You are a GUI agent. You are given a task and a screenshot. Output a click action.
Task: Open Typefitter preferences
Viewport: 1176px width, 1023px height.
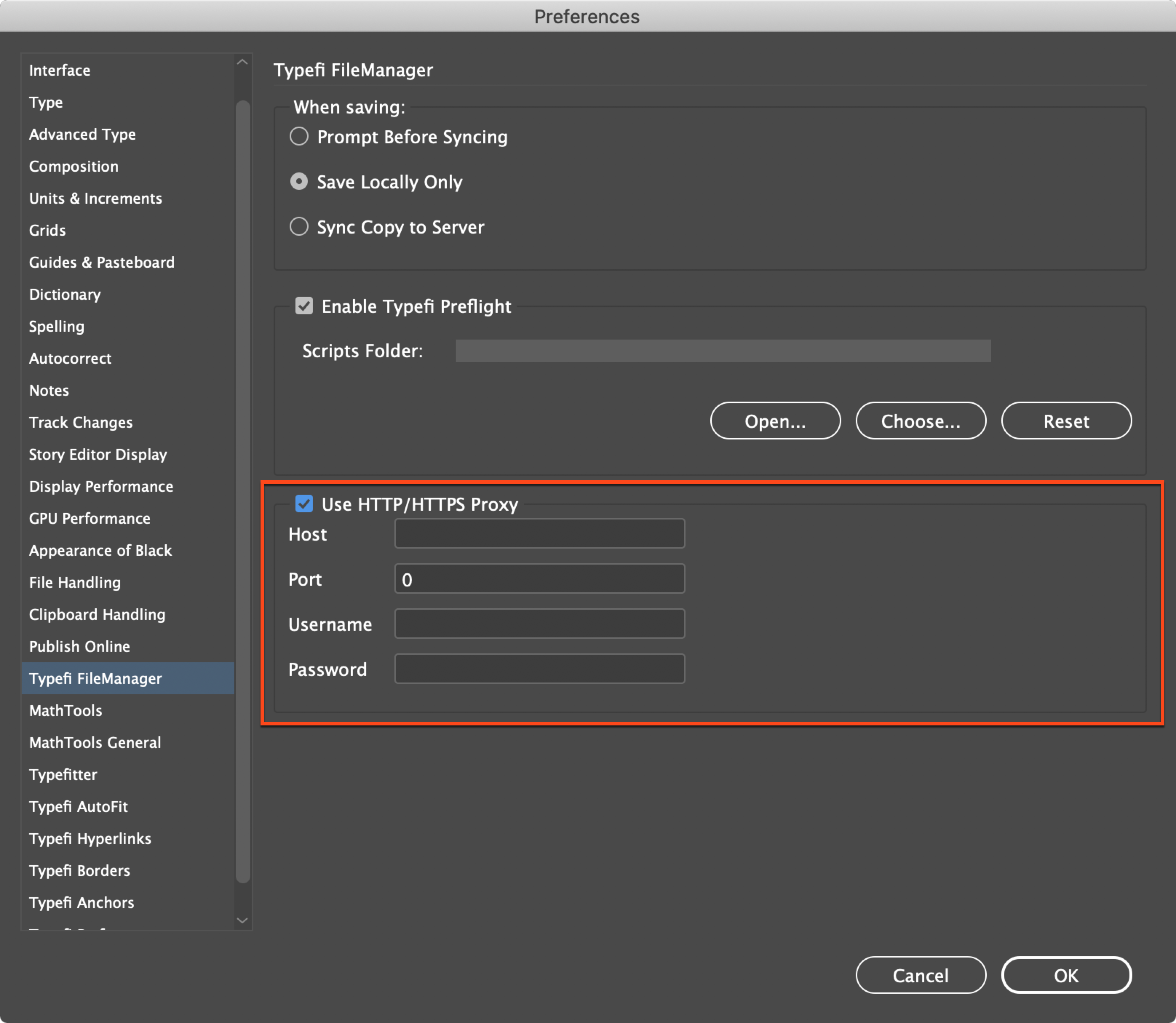coord(128,774)
